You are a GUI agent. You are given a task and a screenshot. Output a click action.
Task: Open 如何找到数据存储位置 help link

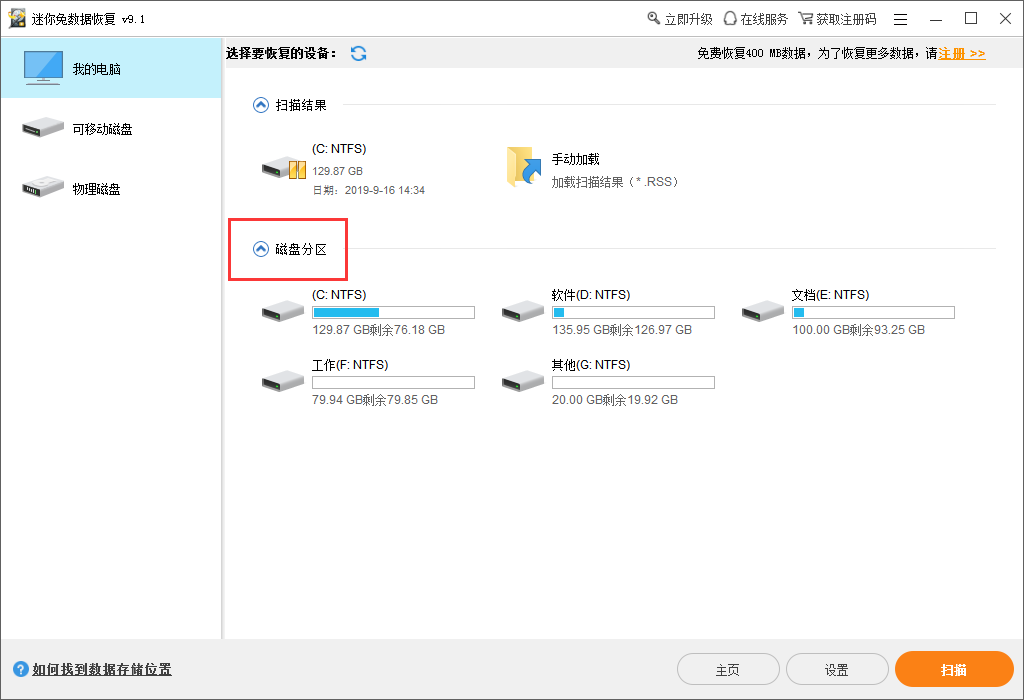[102, 669]
